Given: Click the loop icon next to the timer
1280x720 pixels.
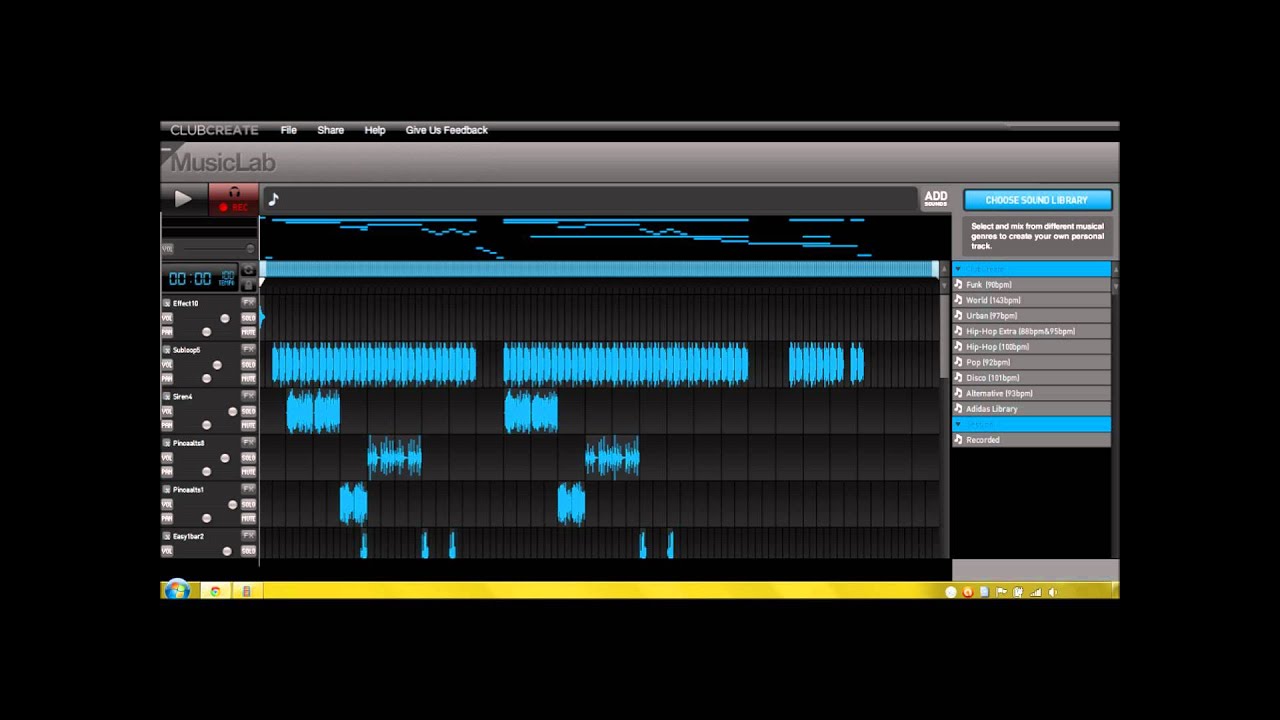Looking at the screenshot, I should click(249, 271).
